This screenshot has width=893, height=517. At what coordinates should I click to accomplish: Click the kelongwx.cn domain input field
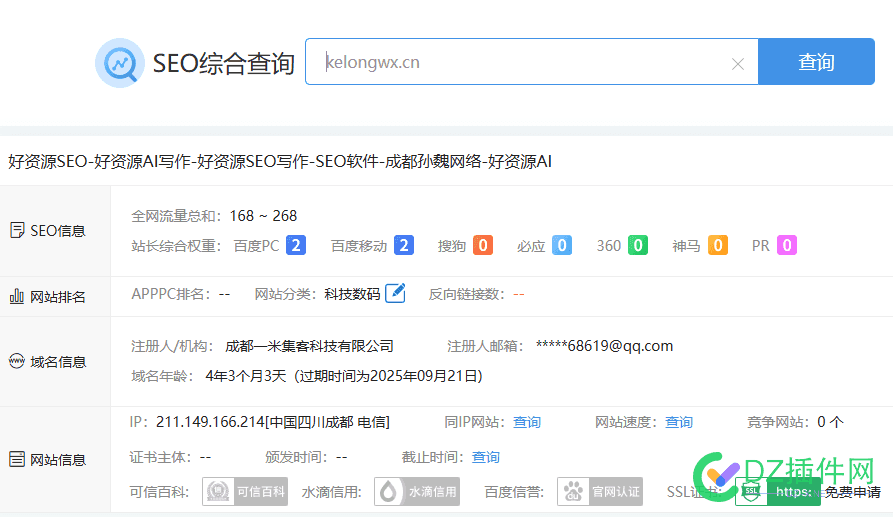(x=531, y=61)
